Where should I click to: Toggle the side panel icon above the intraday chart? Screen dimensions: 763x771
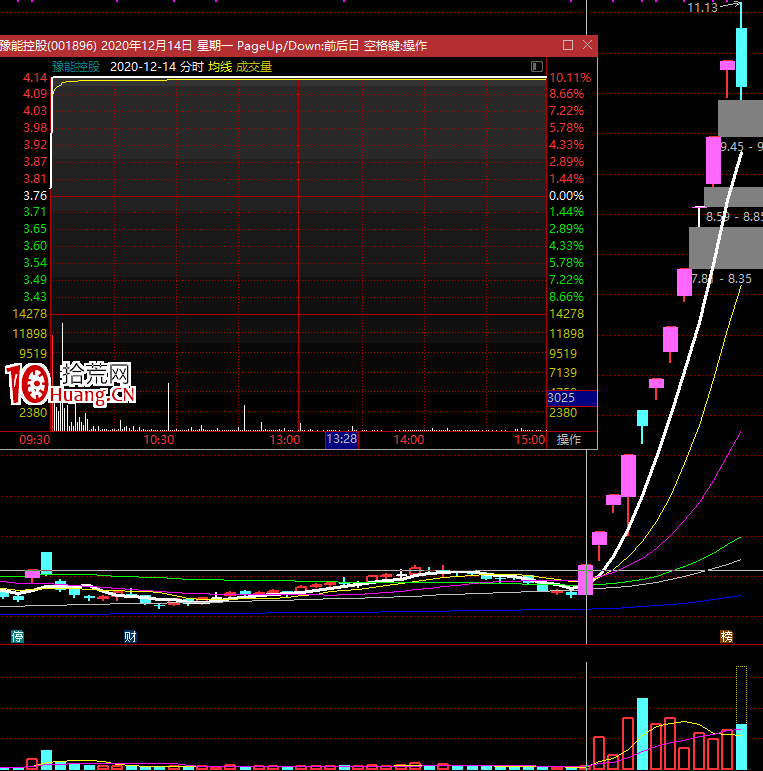click(x=536, y=66)
